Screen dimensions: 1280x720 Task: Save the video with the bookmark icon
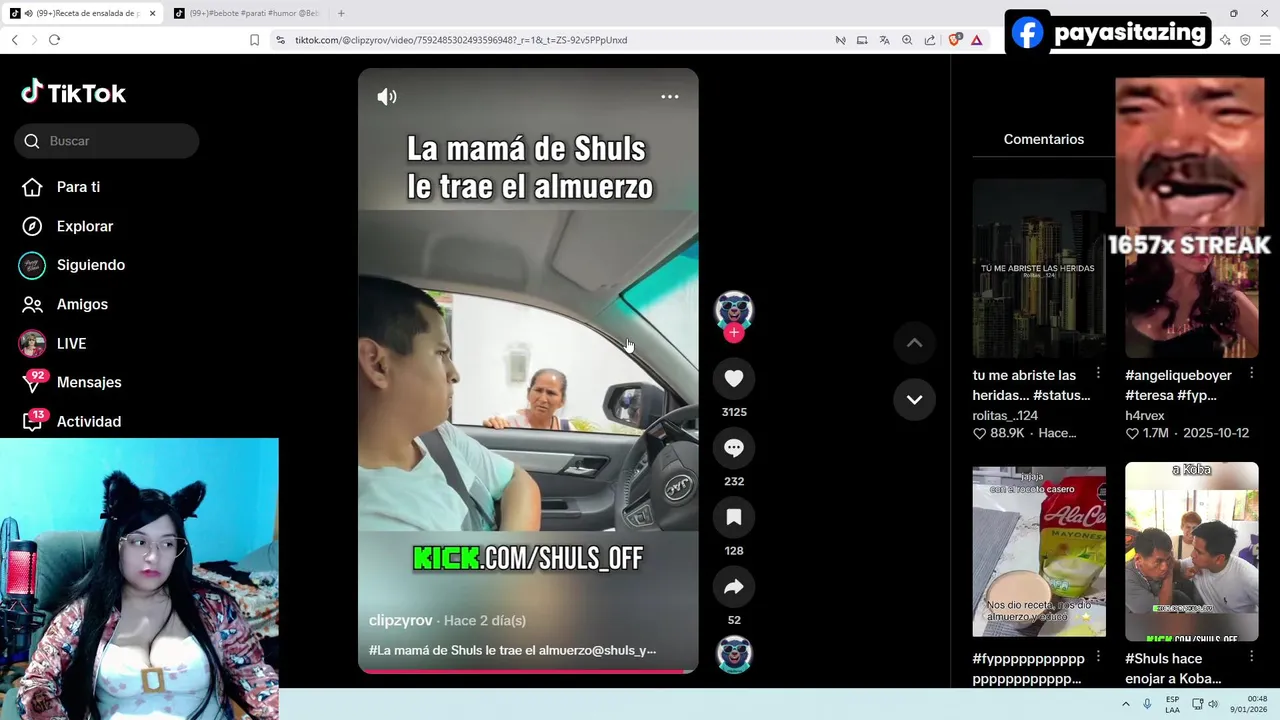point(734,517)
